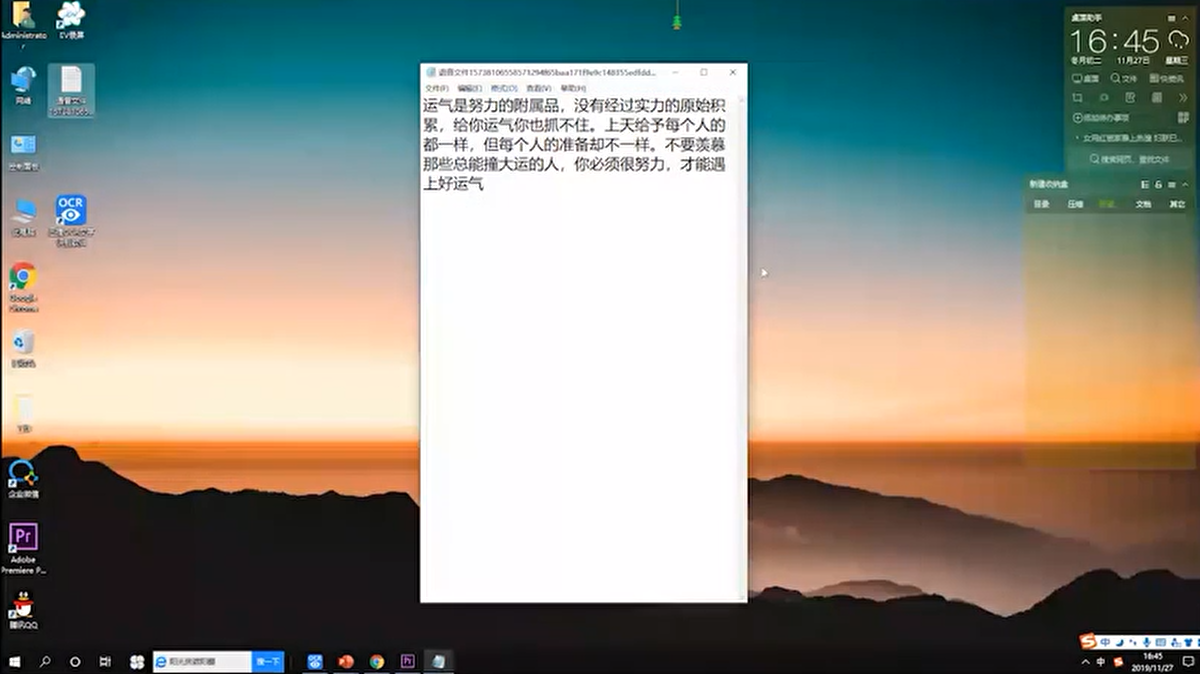Select the 此电脑 desktop icon
The height and width of the screenshot is (674, 1200).
23,217
